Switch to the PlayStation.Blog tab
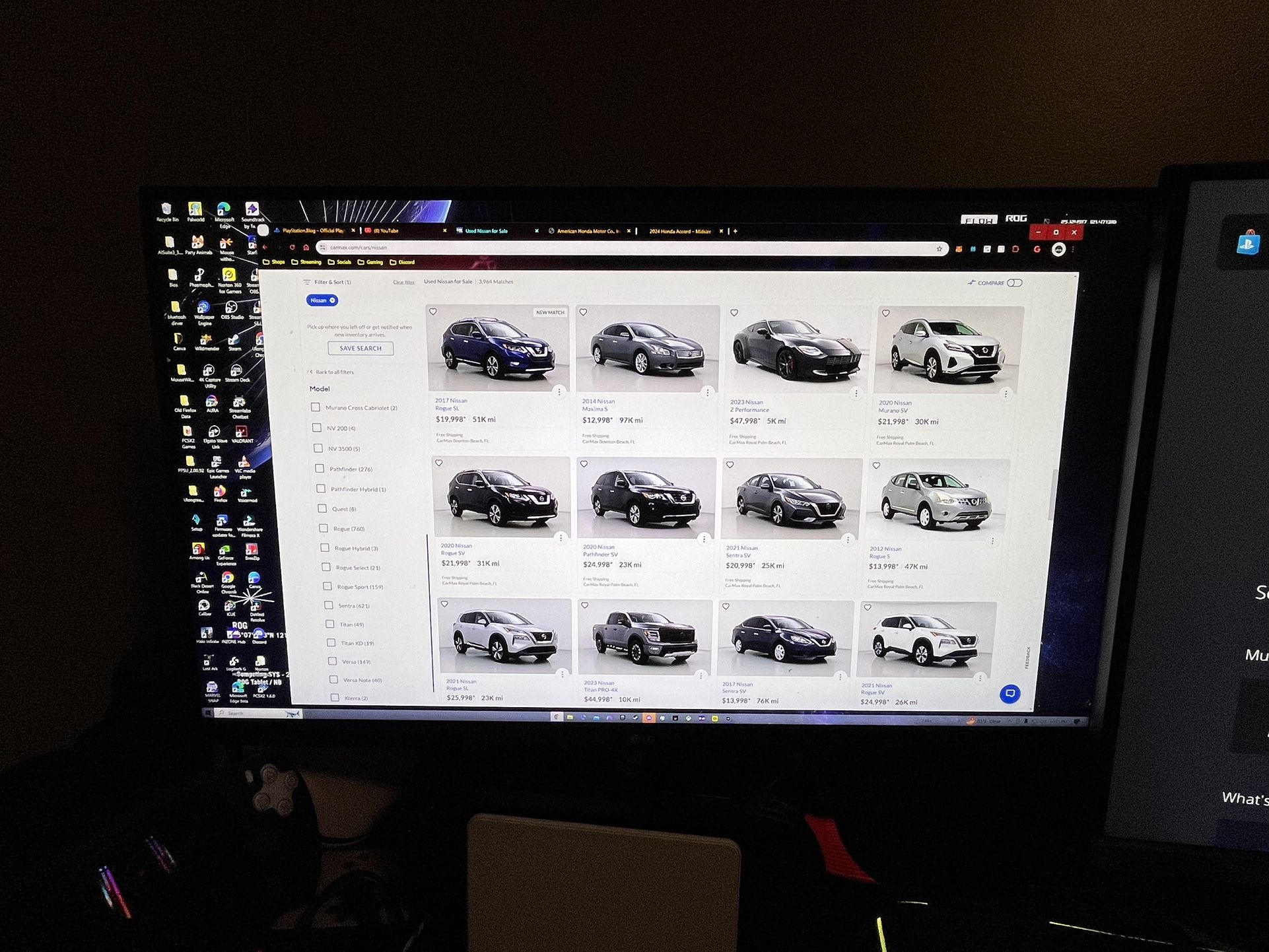Image resolution: width=1269 pixels, height=952 pixels. pyautogui.click(x=314, y=230)
